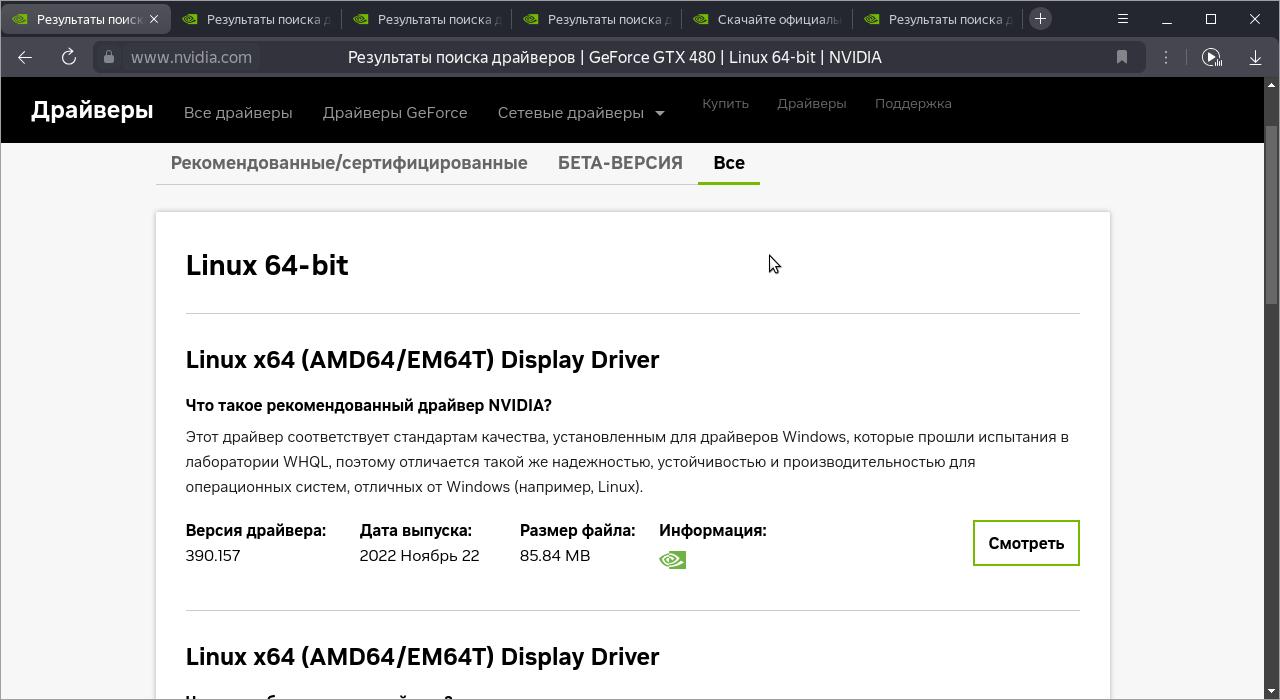Open the 'Все драйверы' menu item
Viewport: 1280px width, 700px height.
pos(238,113)
